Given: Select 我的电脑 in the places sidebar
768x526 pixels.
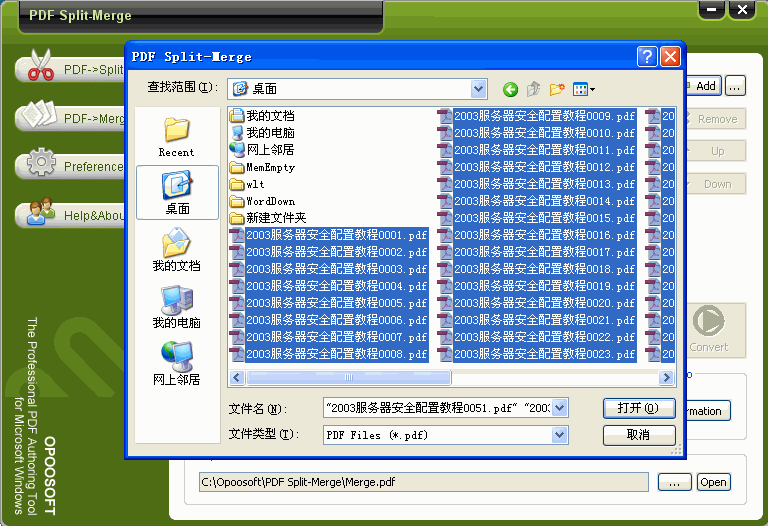Looking at the screenshot, I should [176, 307].
